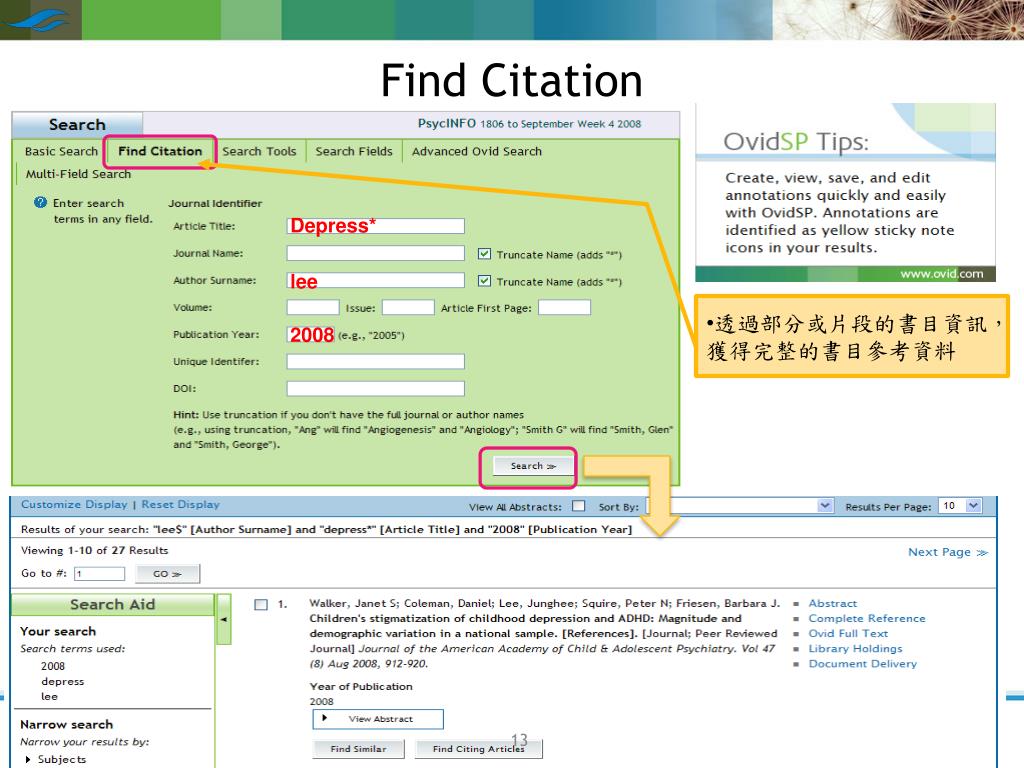Click the logo icon in header corner
Viewport: 1024px width, 768px height.
(38, 20)
